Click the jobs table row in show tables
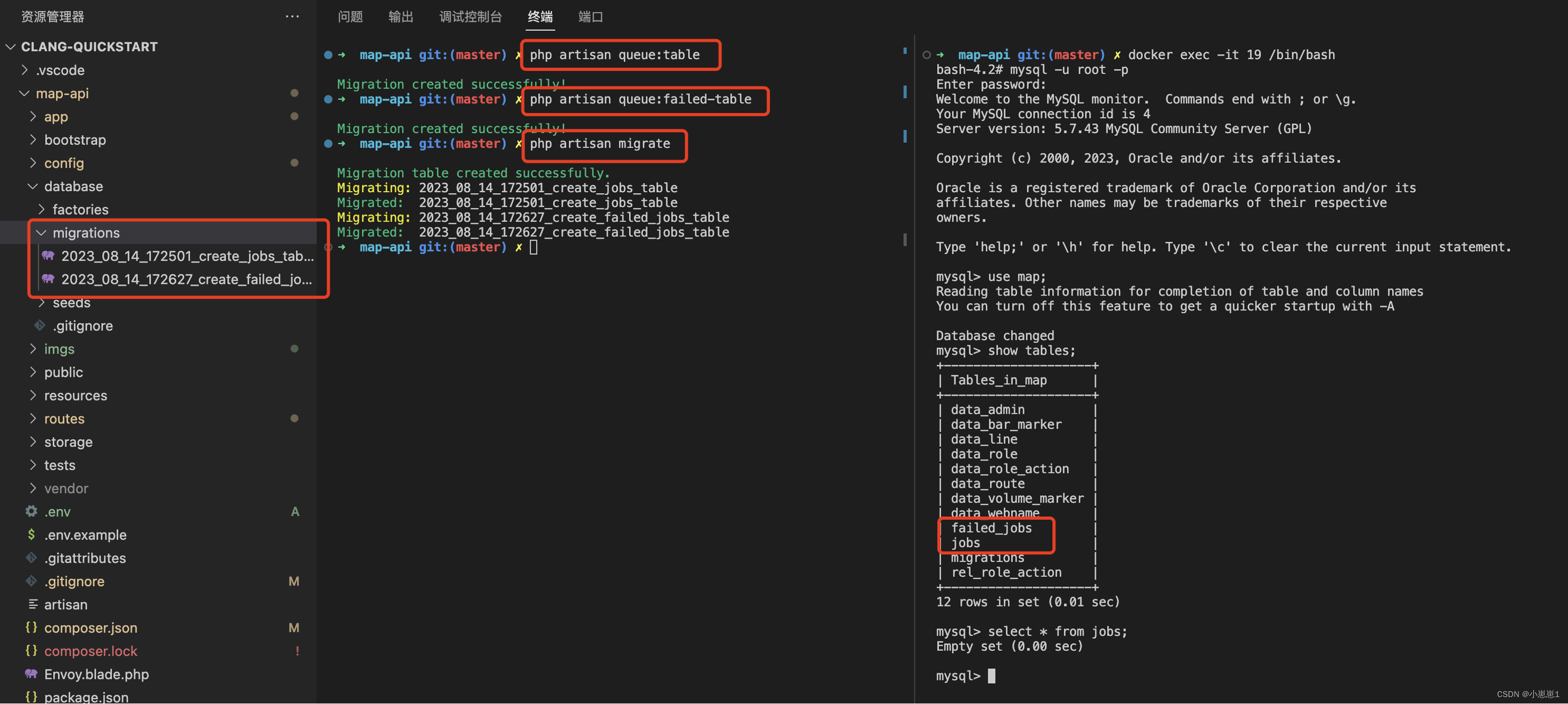The height and width of the screenshot is (704, 1568). tap(965, 543)
